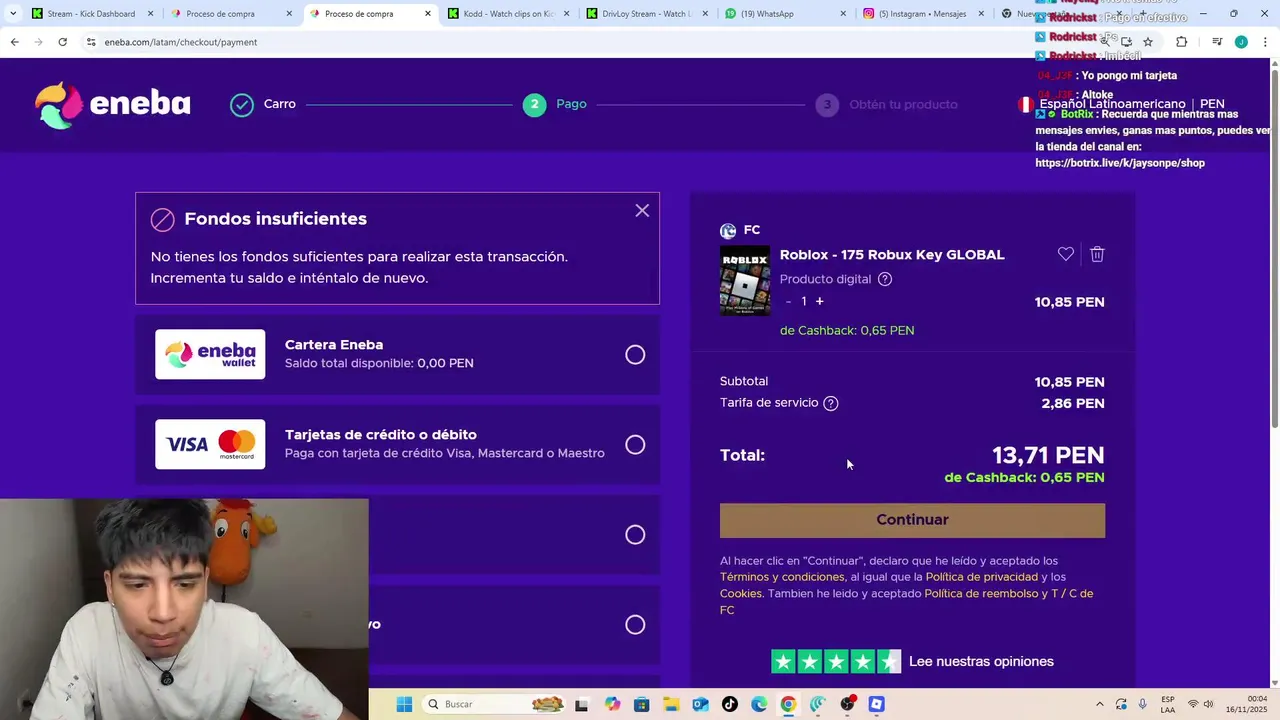The width and height of the screenshot is (1280, 720).
Task: Open Política de reembolso y T/C link
Action: (906, 602)
